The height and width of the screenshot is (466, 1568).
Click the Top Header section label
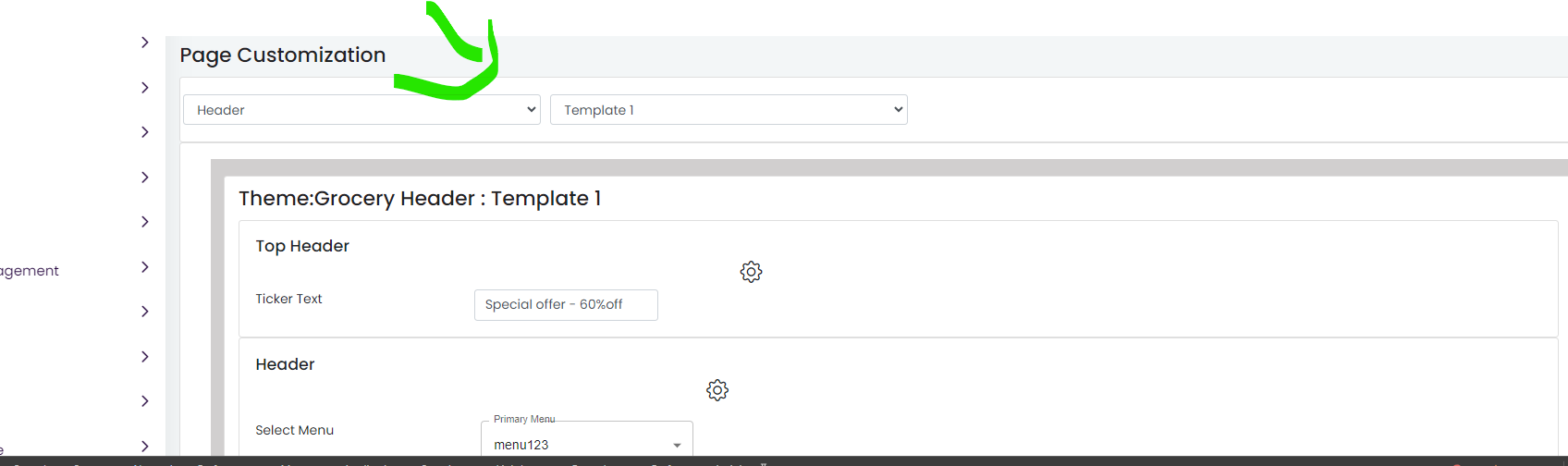click(302, 246)
